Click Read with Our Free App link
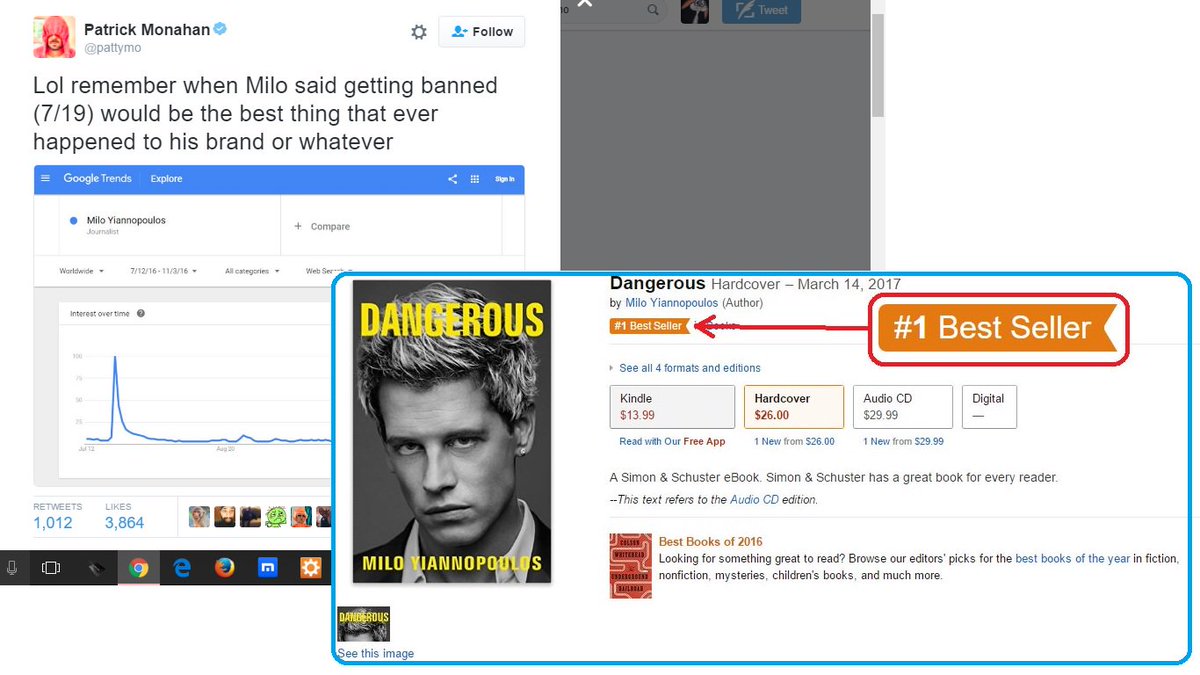Image resolution: width=1200 pixels, height=675 pixels. coord(672,441)
